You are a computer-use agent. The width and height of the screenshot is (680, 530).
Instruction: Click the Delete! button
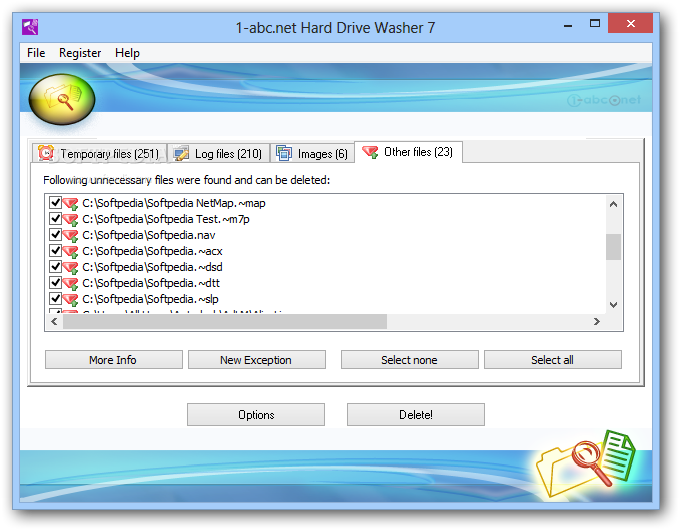pos(415,415)
